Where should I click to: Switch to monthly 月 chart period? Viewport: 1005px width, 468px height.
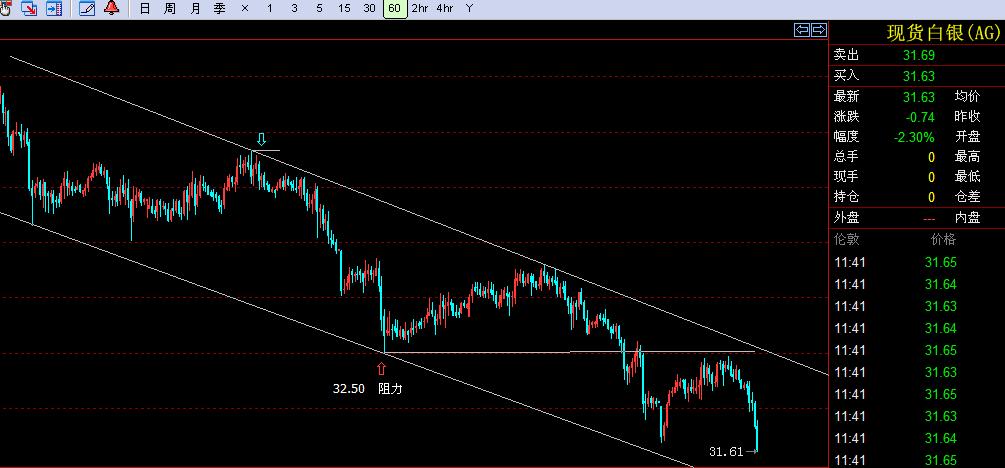(195, 8)
